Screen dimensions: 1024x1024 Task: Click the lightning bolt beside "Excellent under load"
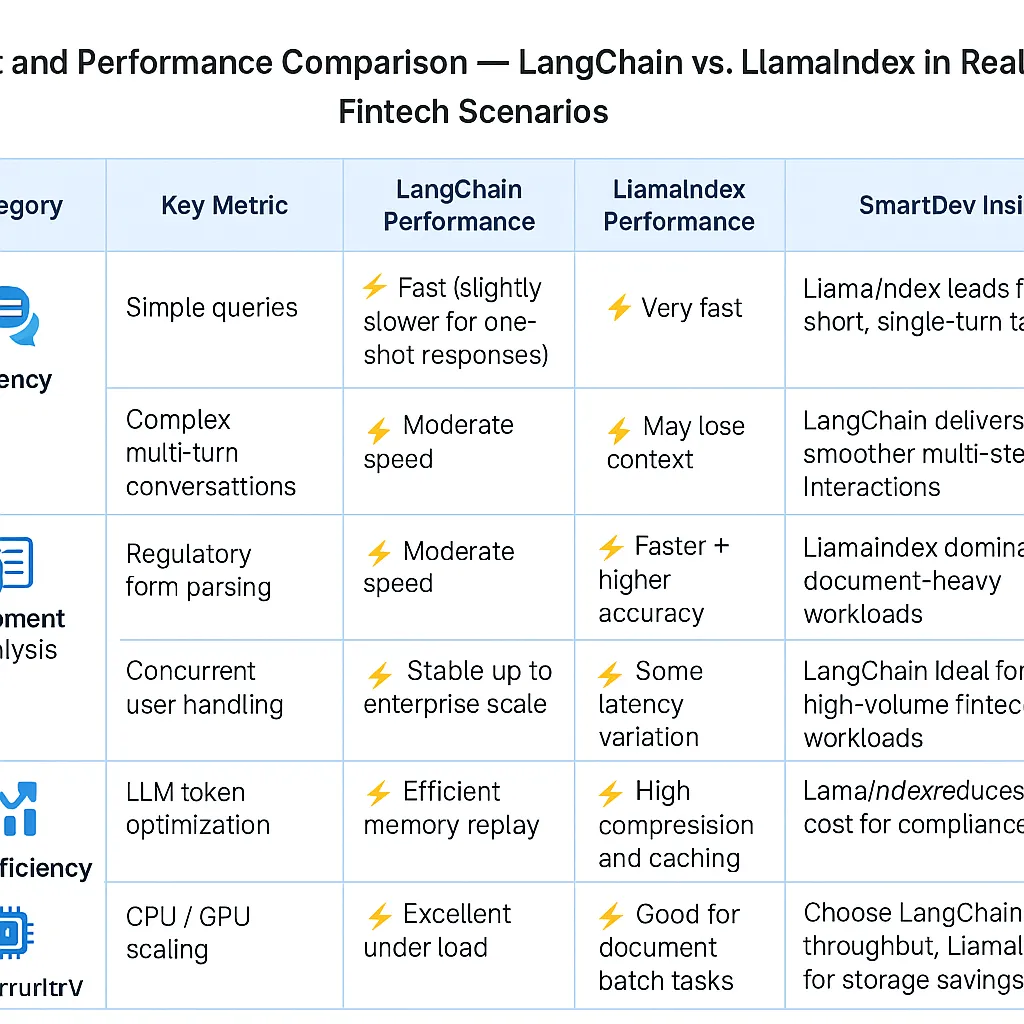click(x=379, y=917)
